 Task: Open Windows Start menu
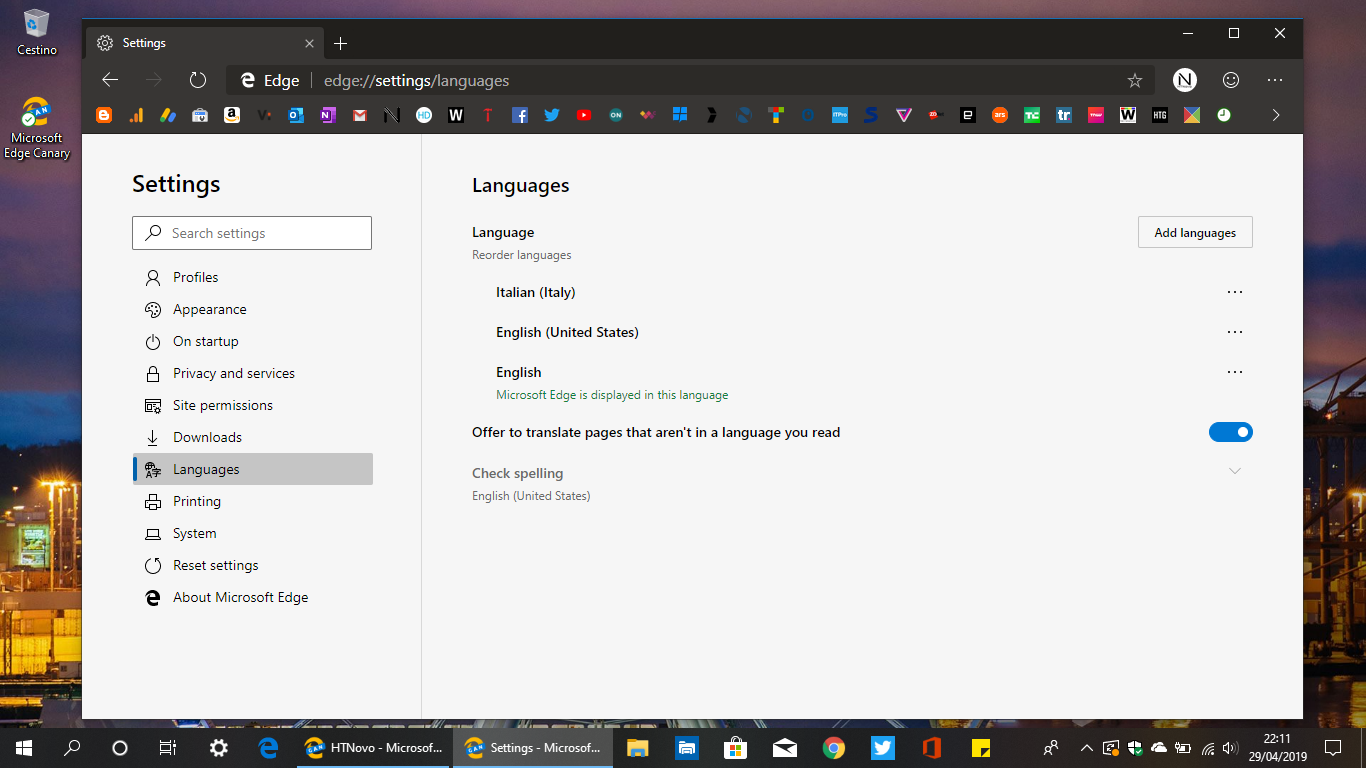24,748
